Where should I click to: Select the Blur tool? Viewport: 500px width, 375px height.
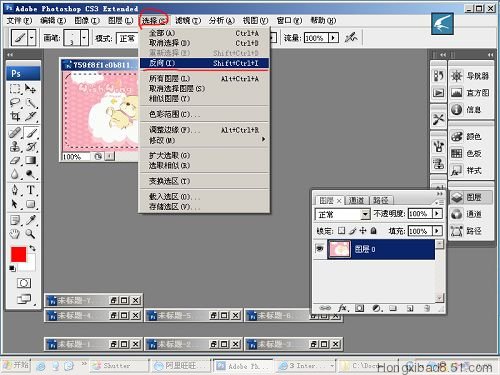point(15,174)
